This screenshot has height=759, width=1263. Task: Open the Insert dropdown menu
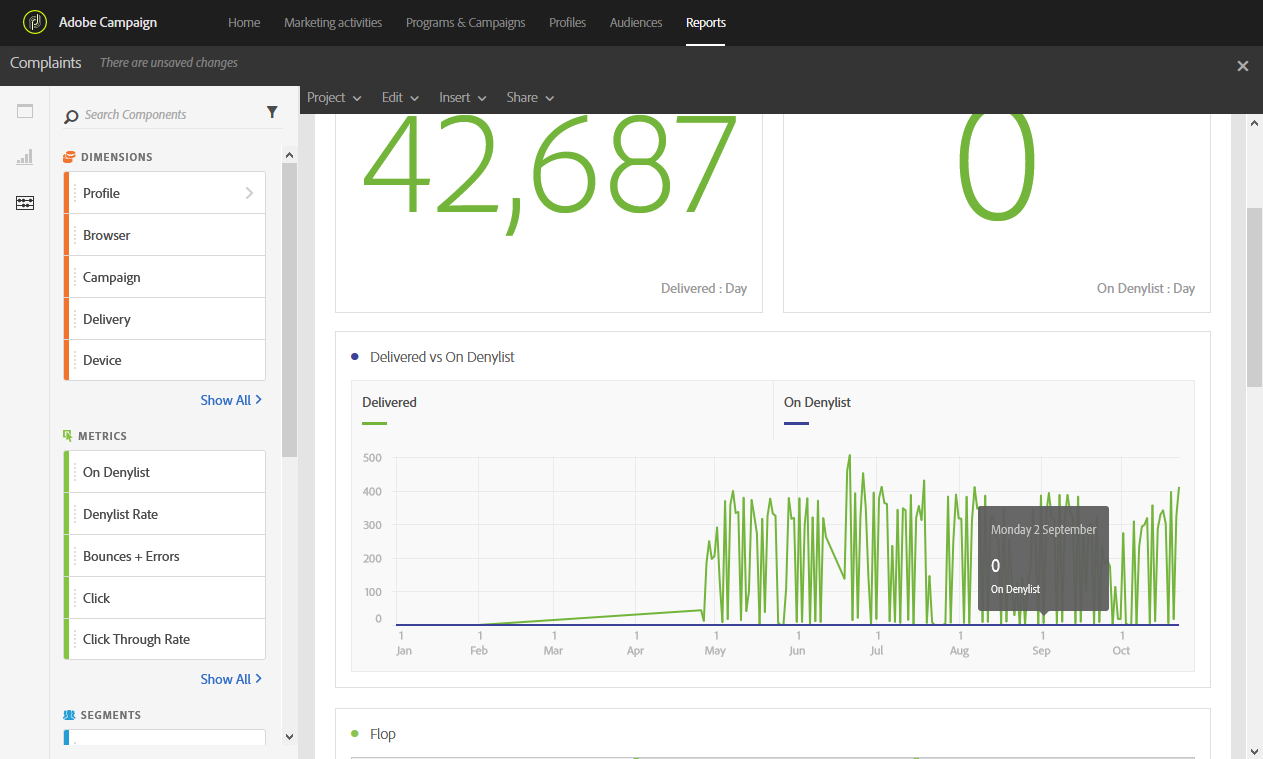[462, 97]
